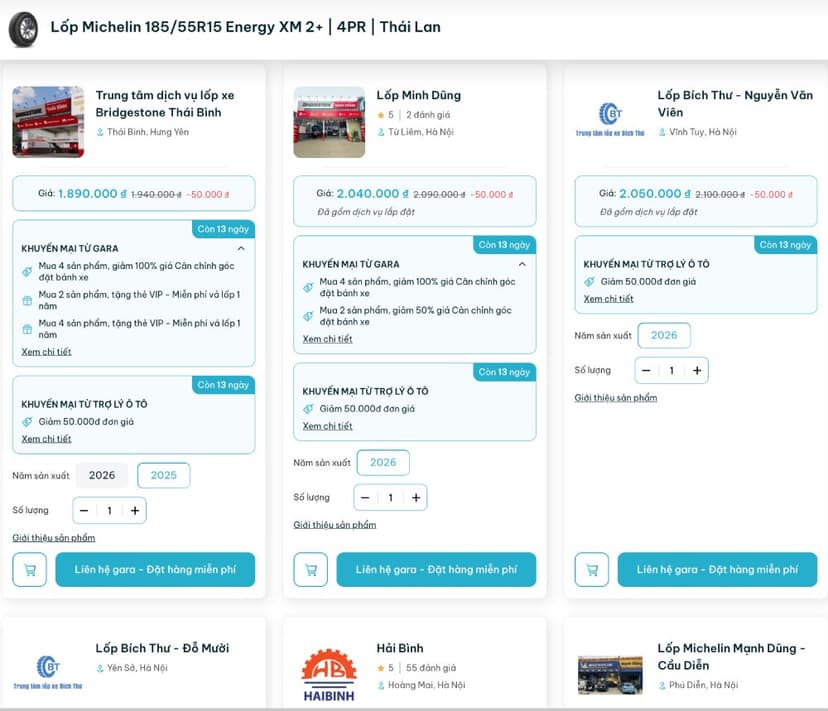
Task: Click discount tag icon, first Bridgestone garage promotion
Action: (x=27, y=272)
